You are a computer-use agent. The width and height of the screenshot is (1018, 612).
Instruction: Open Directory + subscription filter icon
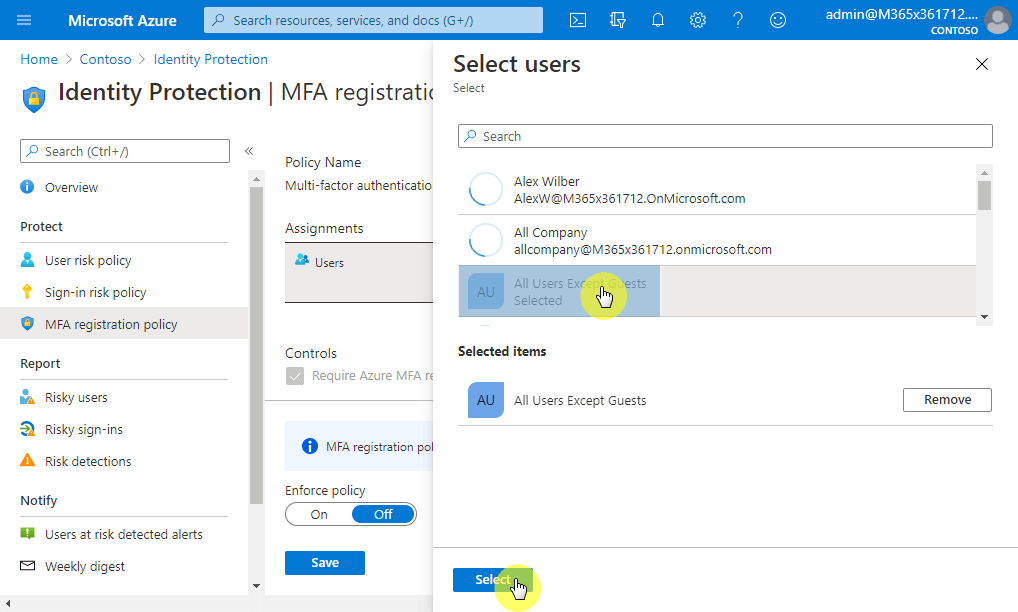pyautogui.click(x=618, y=20)
